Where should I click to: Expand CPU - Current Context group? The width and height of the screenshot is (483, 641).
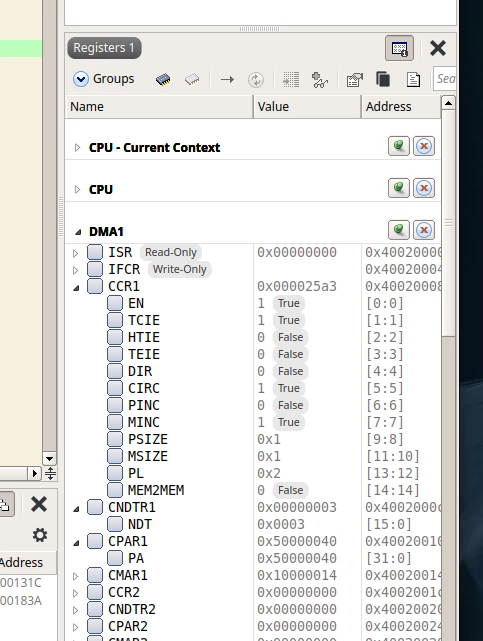(77, 147)
